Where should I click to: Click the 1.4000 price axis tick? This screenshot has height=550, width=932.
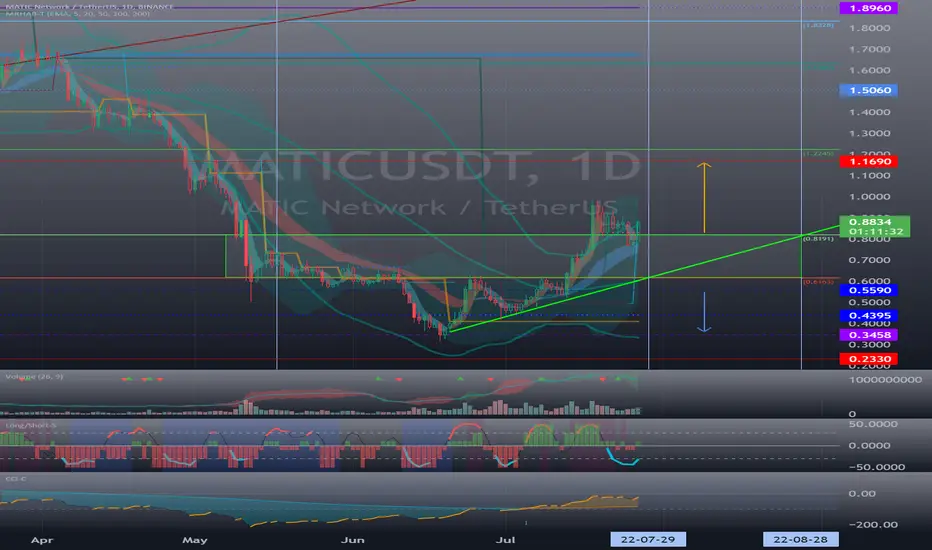coord(870,112)
